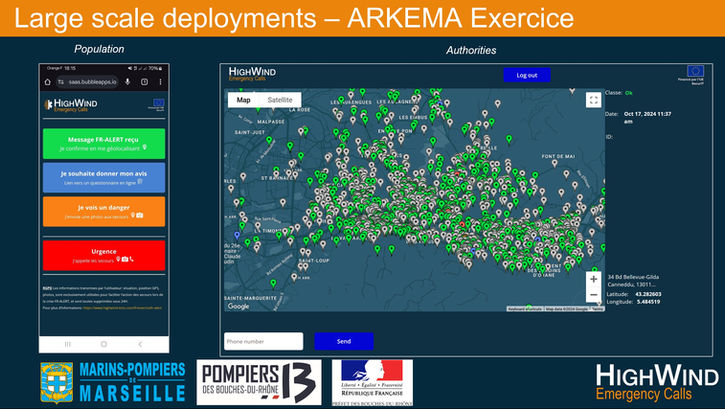Tap the red 'Urgence' button
The height and width of the screenshot is (409, 725).
tap(104, 256)
